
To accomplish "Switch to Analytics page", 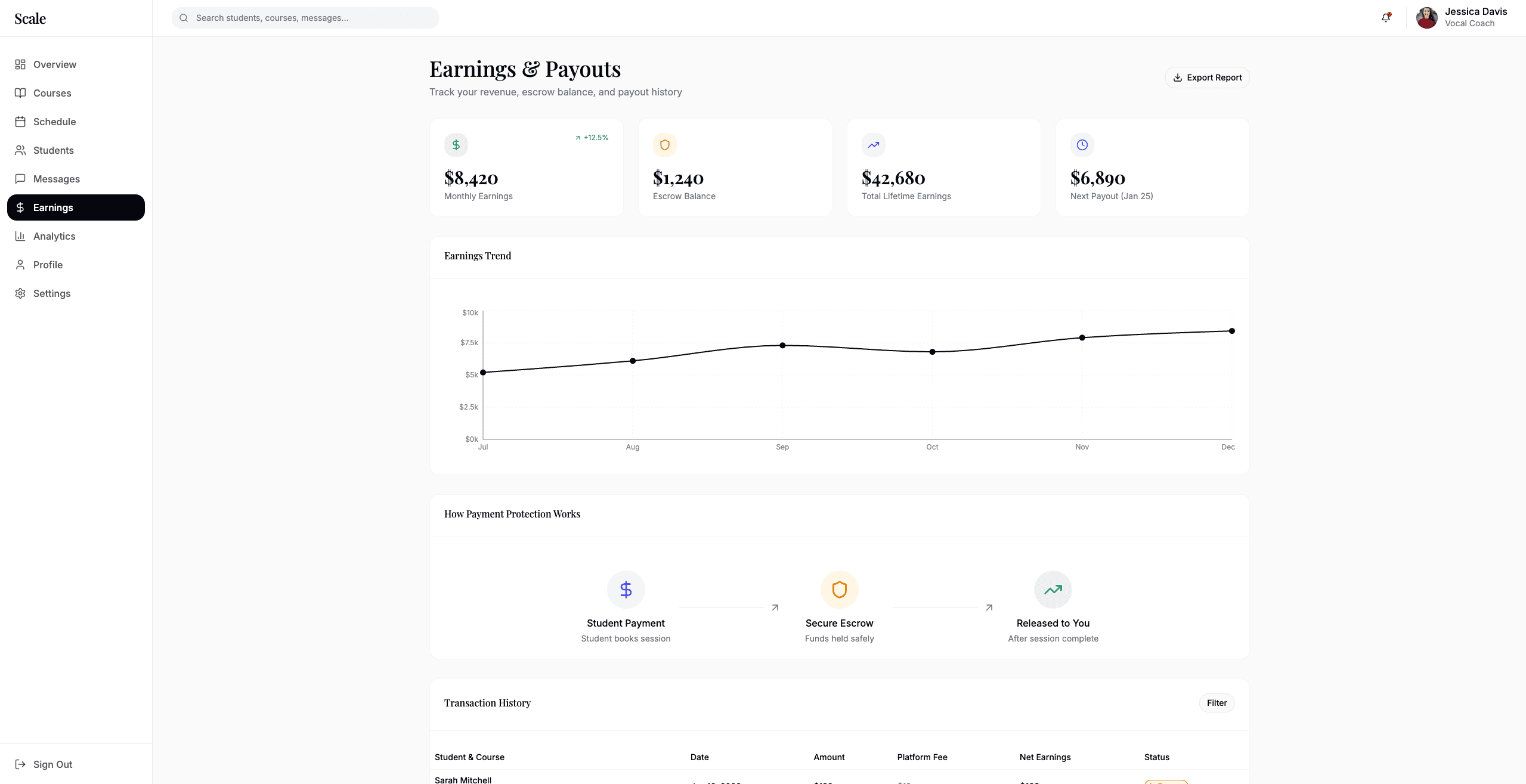I will click(54, 236).
